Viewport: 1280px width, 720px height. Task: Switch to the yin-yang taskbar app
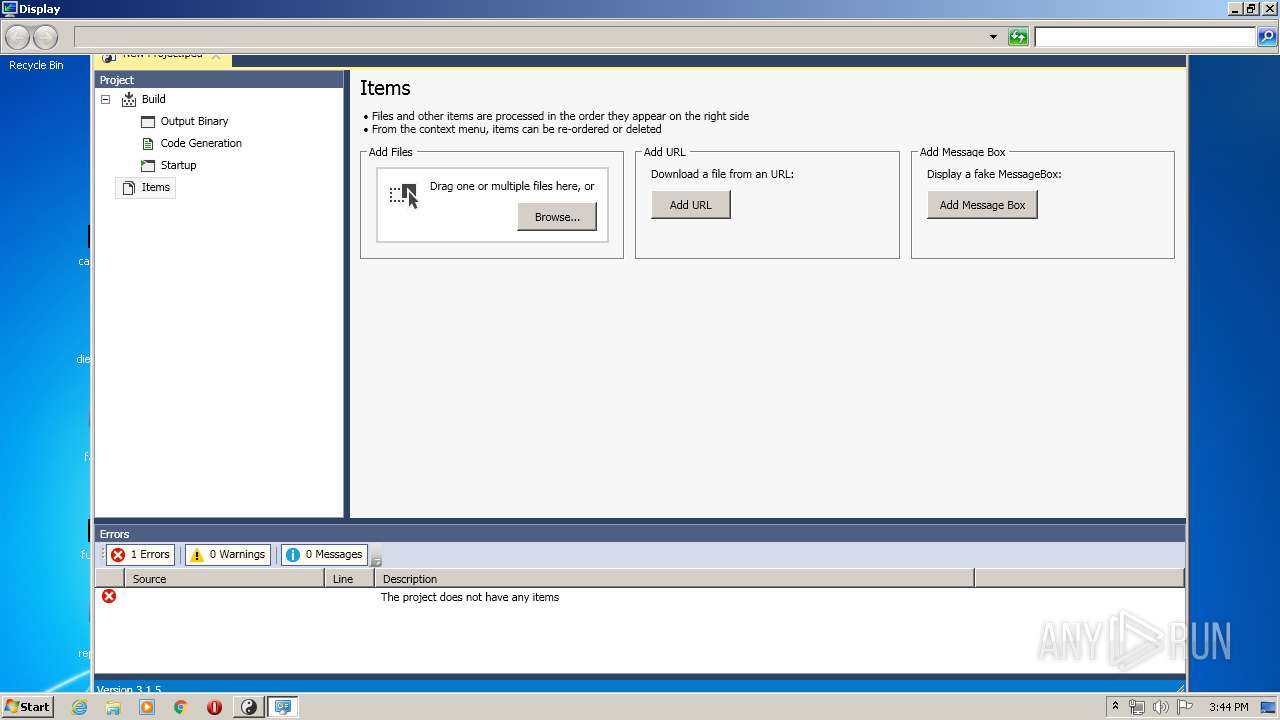click(x=249, y=707)
